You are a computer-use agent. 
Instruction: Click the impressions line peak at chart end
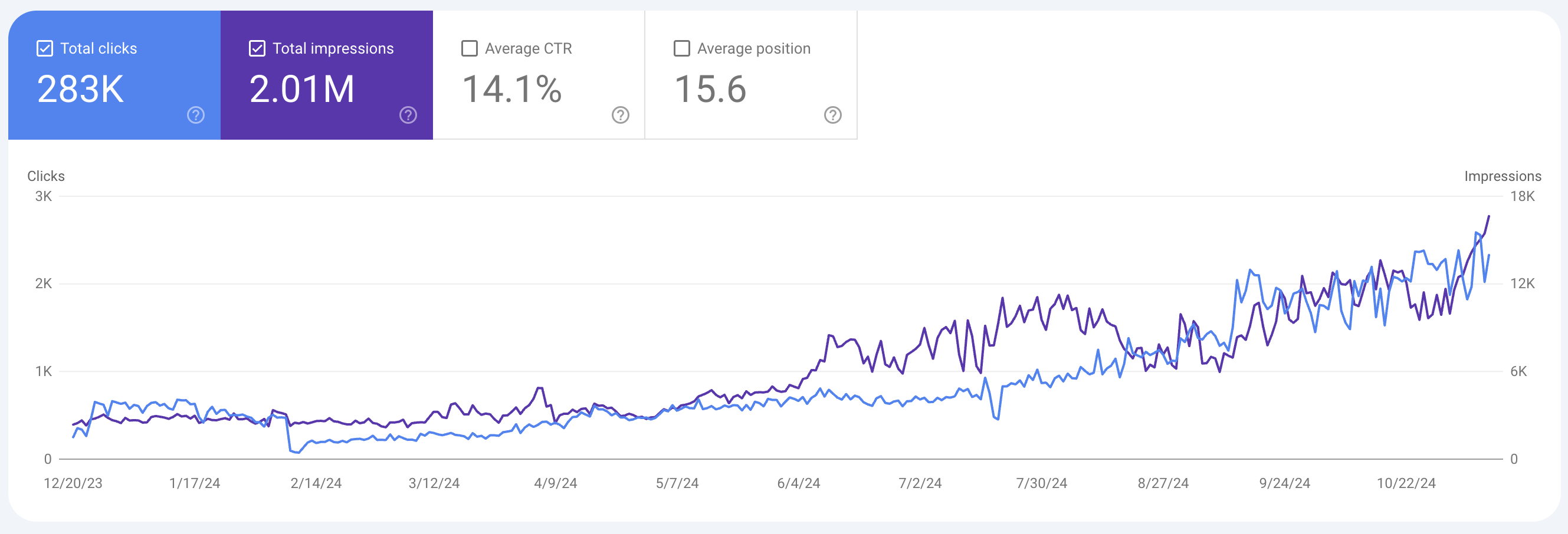point(1489,216)
